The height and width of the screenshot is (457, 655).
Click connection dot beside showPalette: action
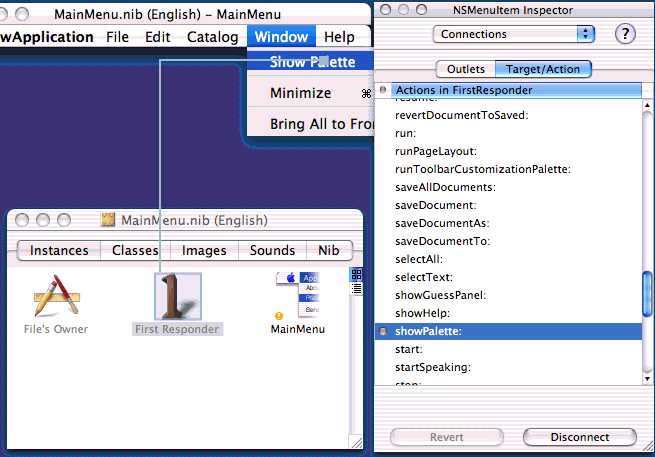pos(383,331)
